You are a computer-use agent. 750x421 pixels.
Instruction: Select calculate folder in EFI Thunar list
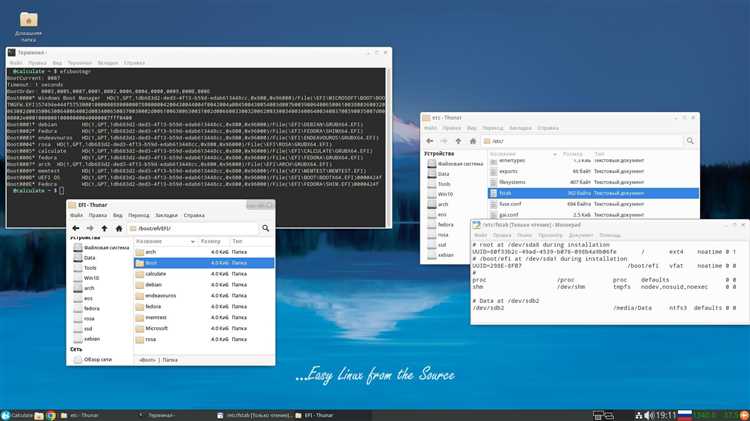tap(204, 274)
